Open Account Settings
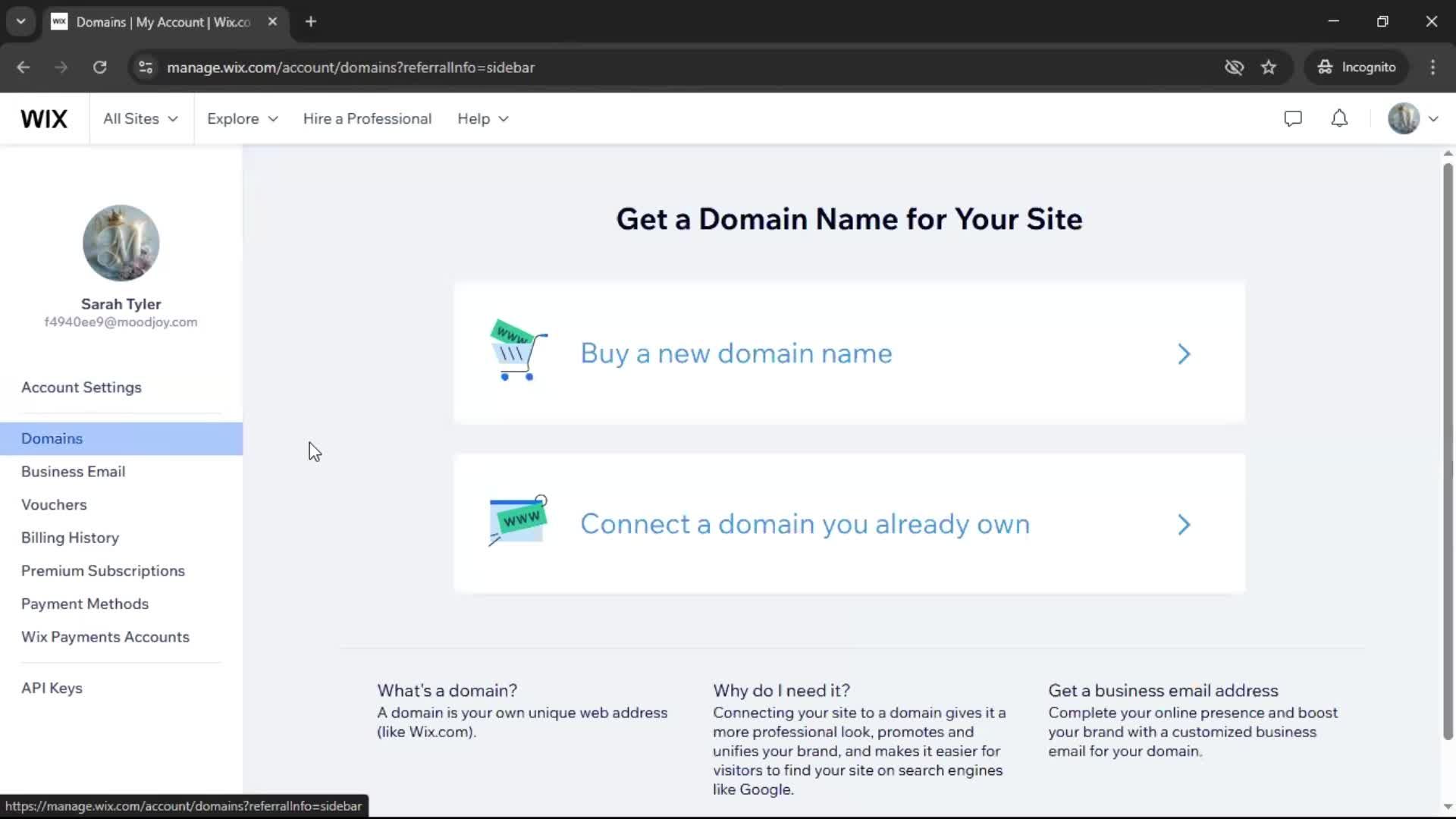This screenshot has height=819, width=1456. (x=81, y=388)
